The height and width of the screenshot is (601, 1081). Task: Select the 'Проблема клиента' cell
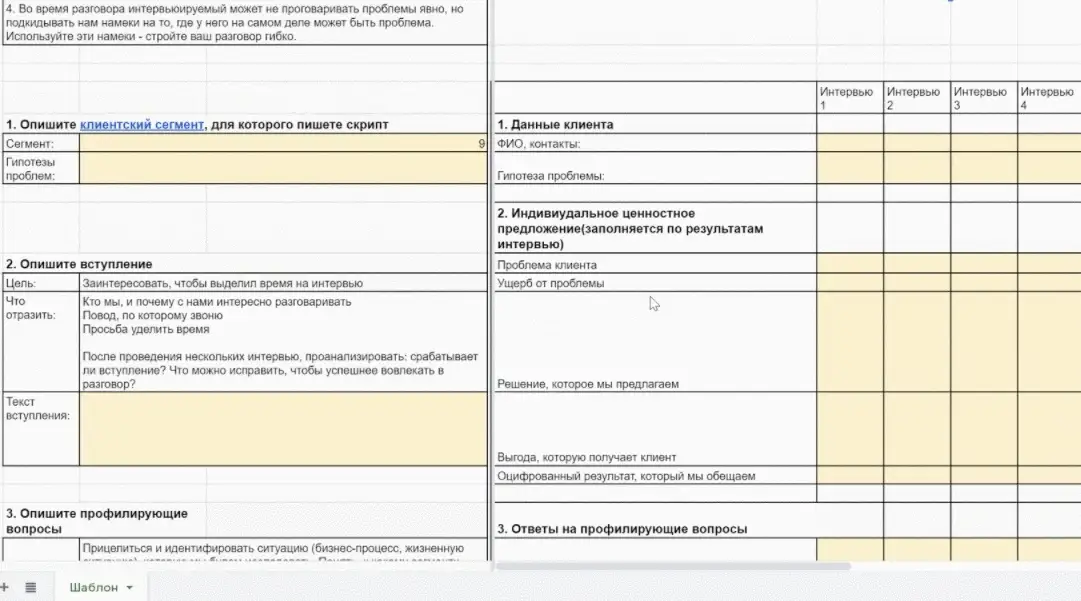656,264
